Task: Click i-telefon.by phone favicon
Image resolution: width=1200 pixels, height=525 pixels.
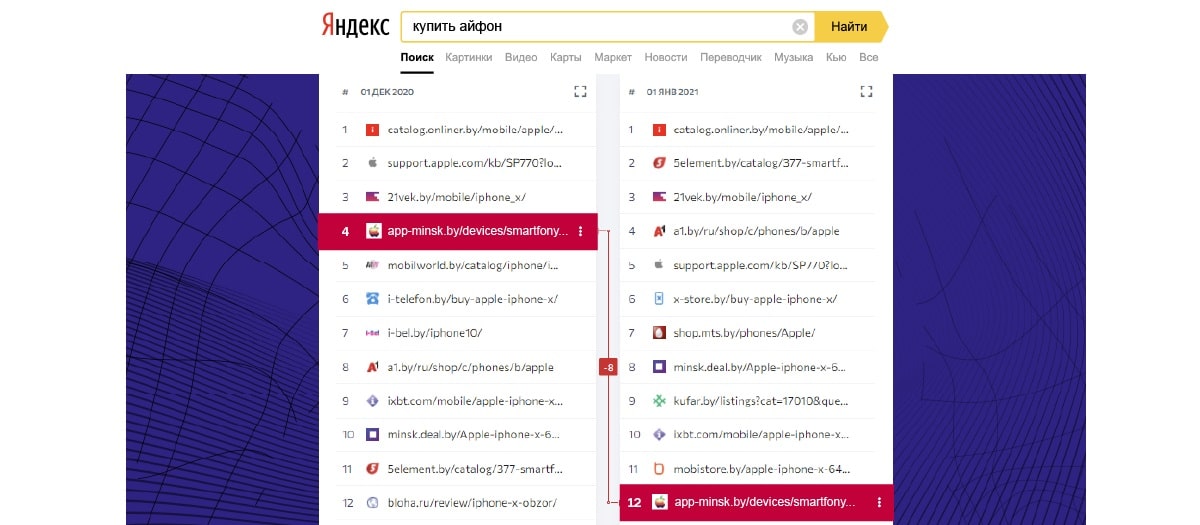Action: click(x=372, y=299)
